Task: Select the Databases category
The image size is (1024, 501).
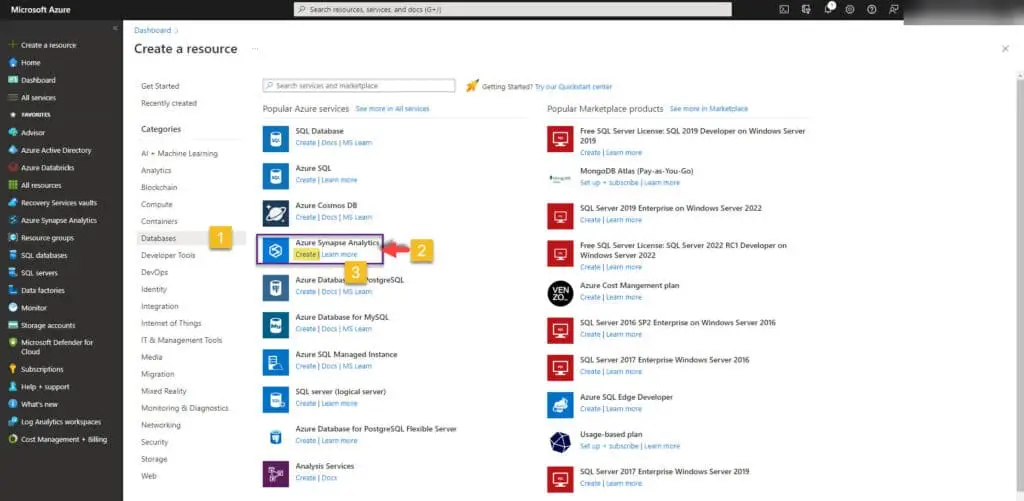Action: pyautogui.click(x=159, y=238)
